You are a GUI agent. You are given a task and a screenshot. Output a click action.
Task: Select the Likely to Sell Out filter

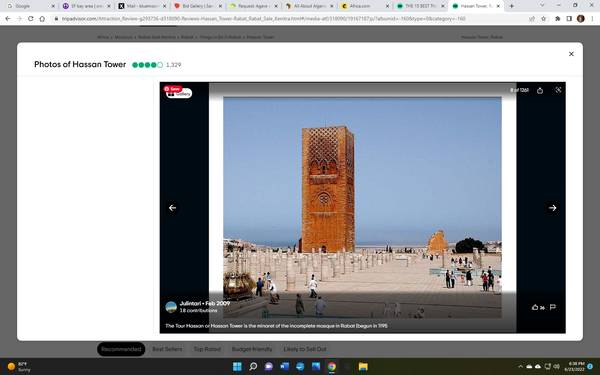pyautogui.click(x=305, y=349)
